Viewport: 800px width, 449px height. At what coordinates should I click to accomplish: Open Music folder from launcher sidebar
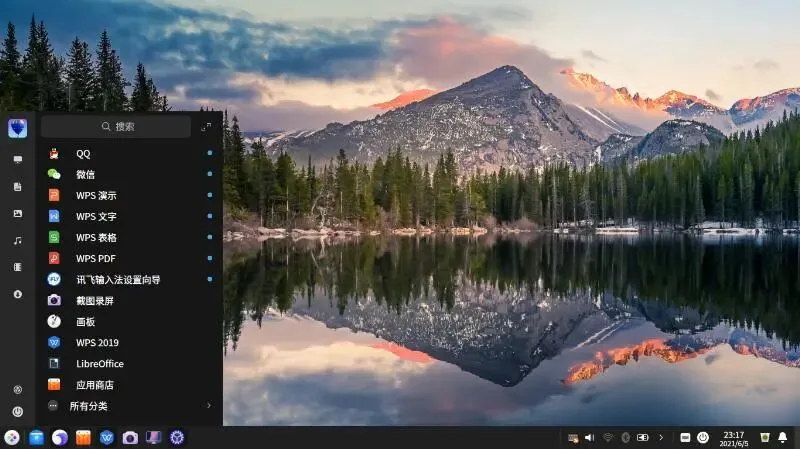point(17,240)
